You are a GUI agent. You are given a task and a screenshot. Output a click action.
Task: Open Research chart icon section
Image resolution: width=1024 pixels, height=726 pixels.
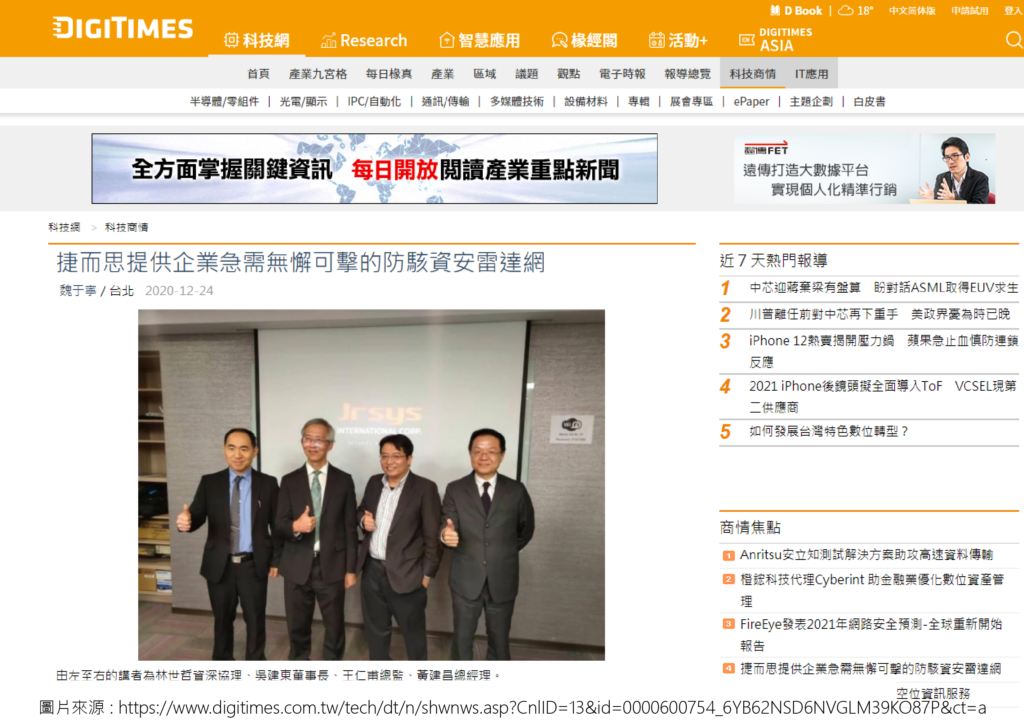(364, 40)
